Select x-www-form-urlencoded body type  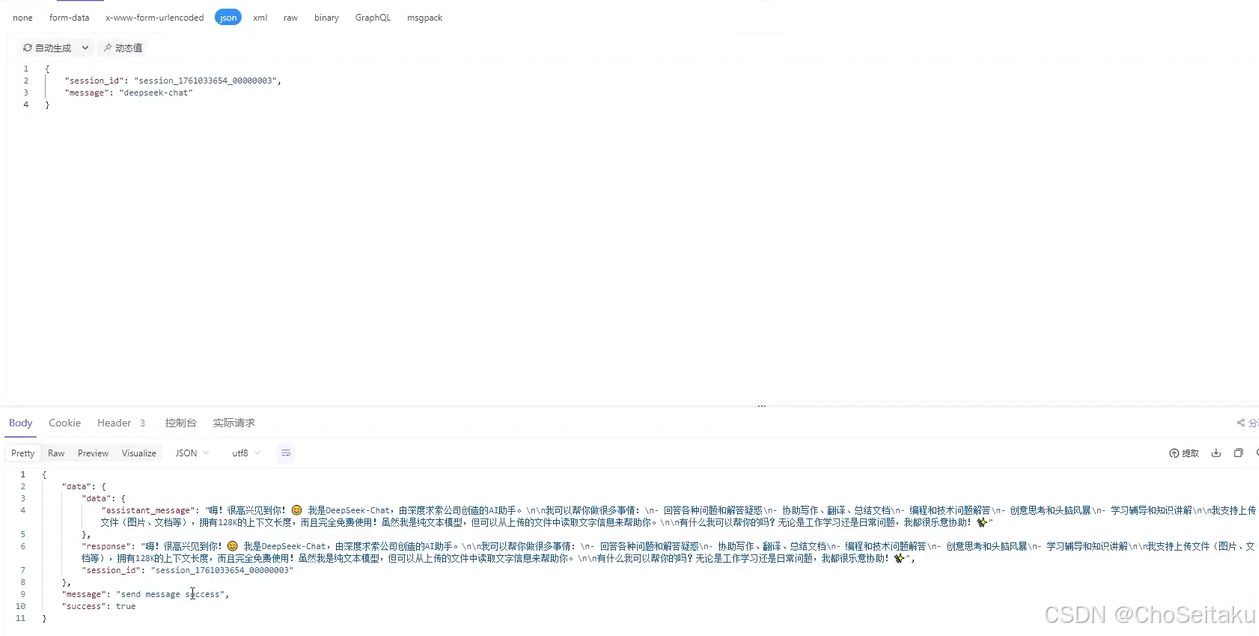(155, 18)
